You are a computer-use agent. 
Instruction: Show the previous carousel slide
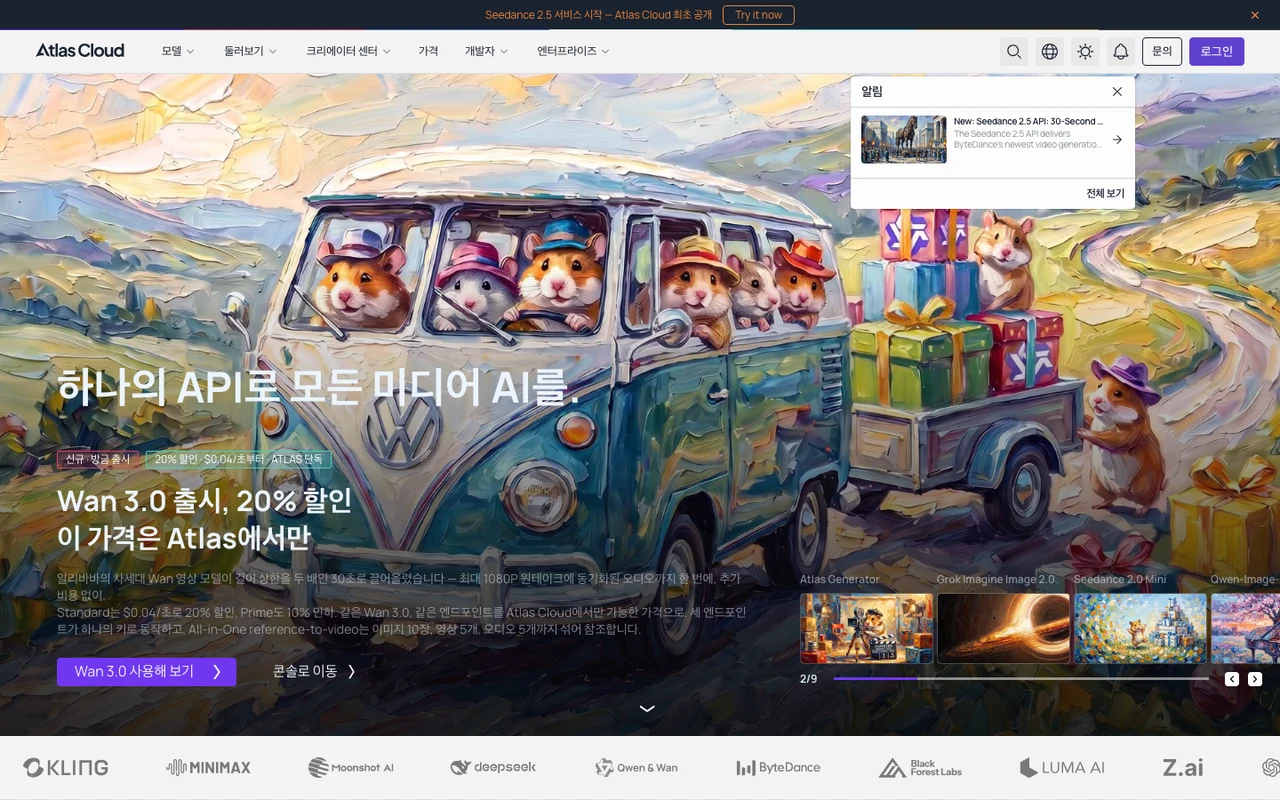point(1232,679)
